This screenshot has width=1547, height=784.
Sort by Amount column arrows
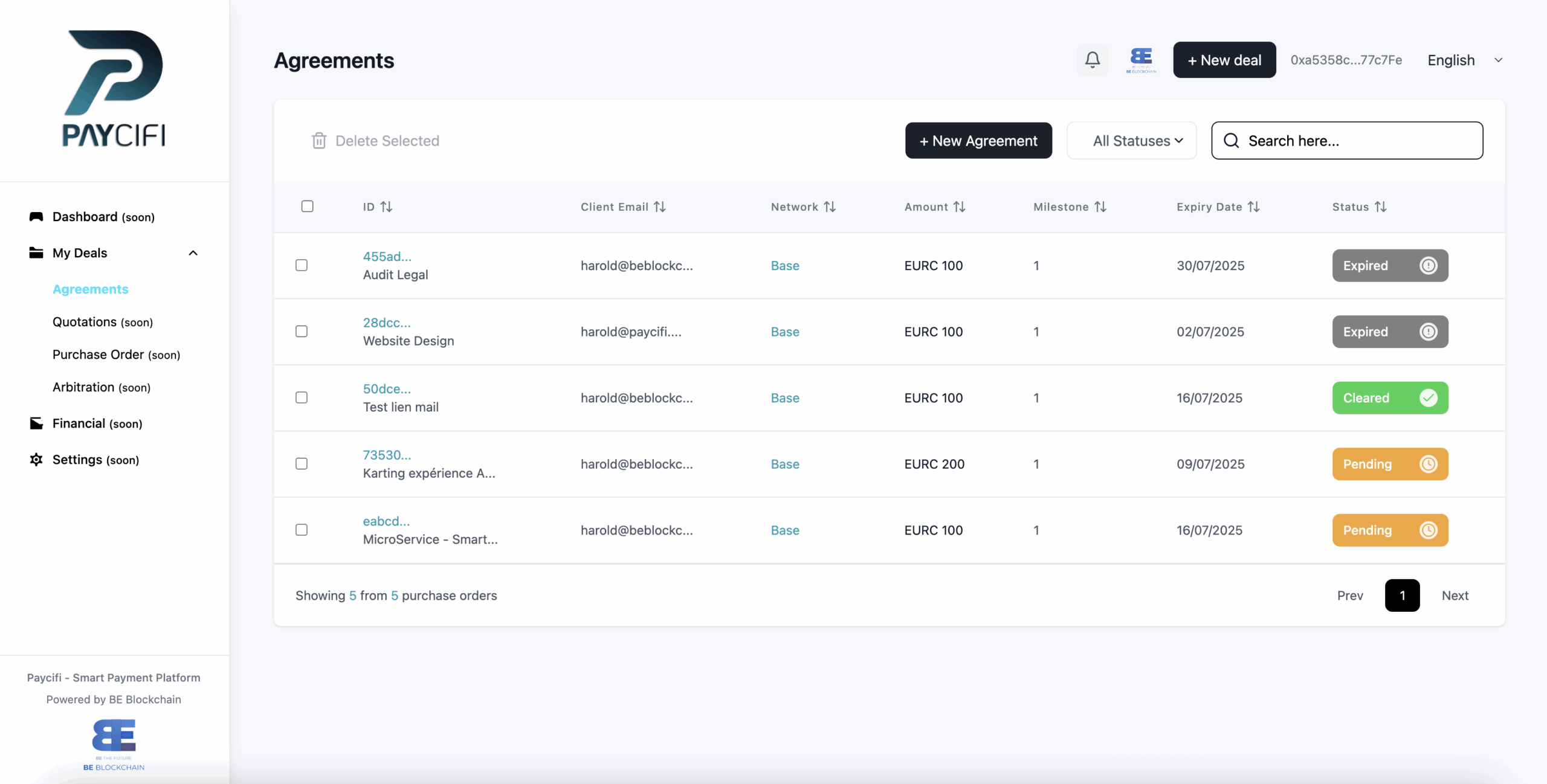click(x=959, y=207)
